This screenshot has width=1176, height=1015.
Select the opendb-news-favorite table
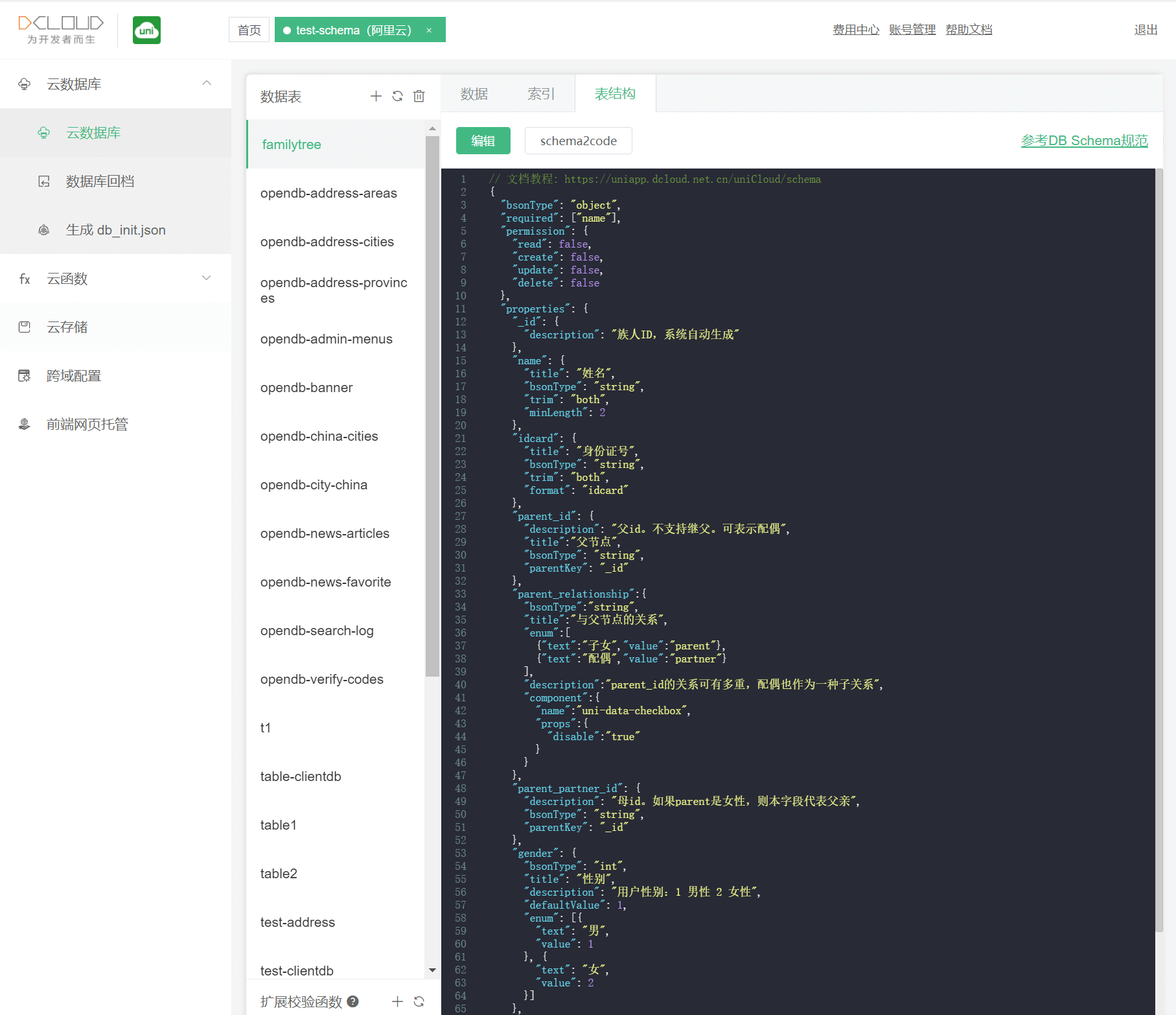click(336, 582)
